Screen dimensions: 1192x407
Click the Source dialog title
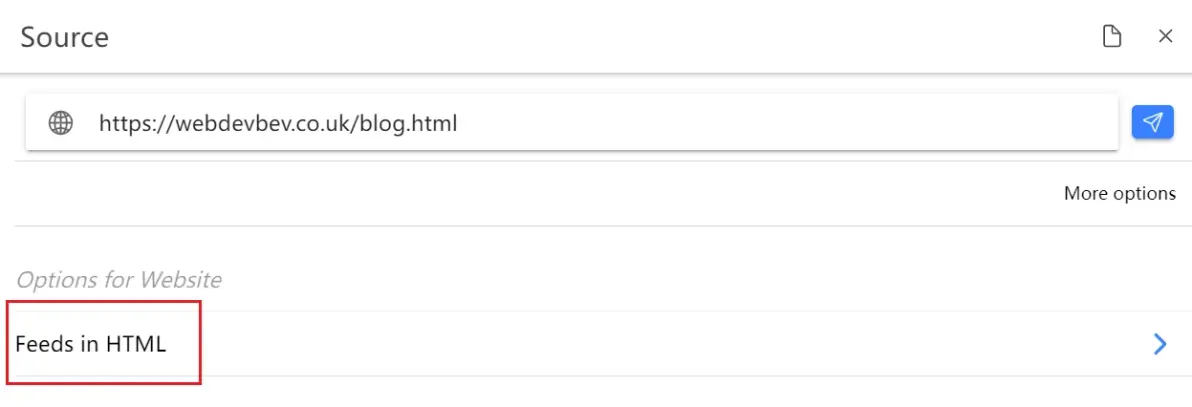click(65, 37)
